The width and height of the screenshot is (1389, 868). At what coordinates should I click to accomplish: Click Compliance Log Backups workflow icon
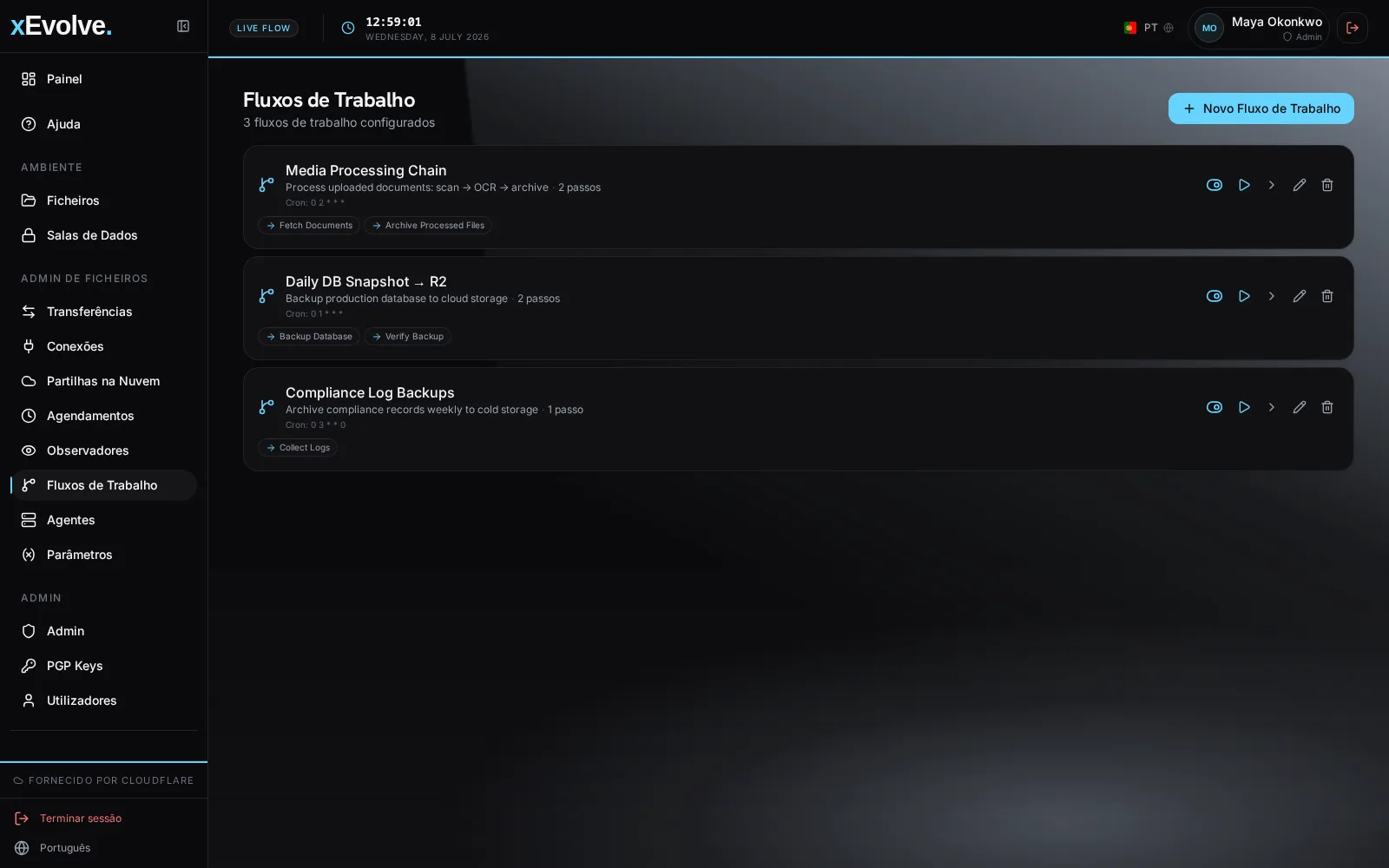(x=267, y=407)
